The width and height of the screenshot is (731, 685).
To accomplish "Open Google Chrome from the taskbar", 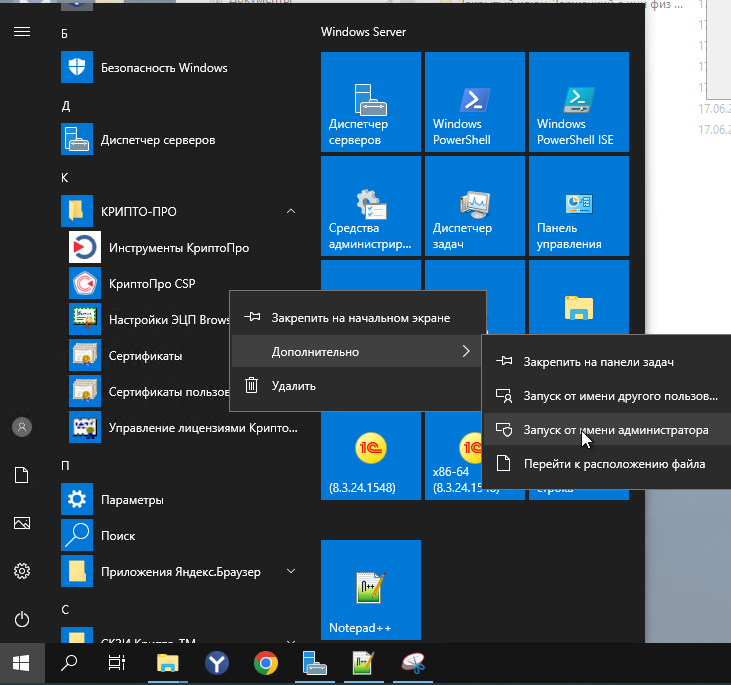I will (266, 663).
